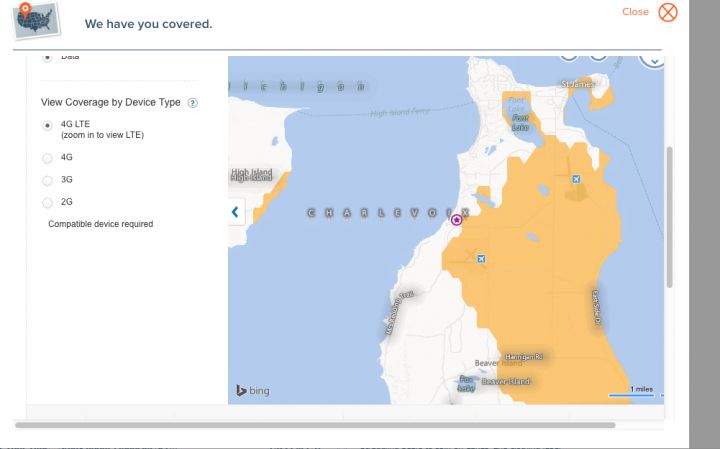The width and height of the screenshot is (720, 449).
Task: Click the High Island map label
Action: 252,174
